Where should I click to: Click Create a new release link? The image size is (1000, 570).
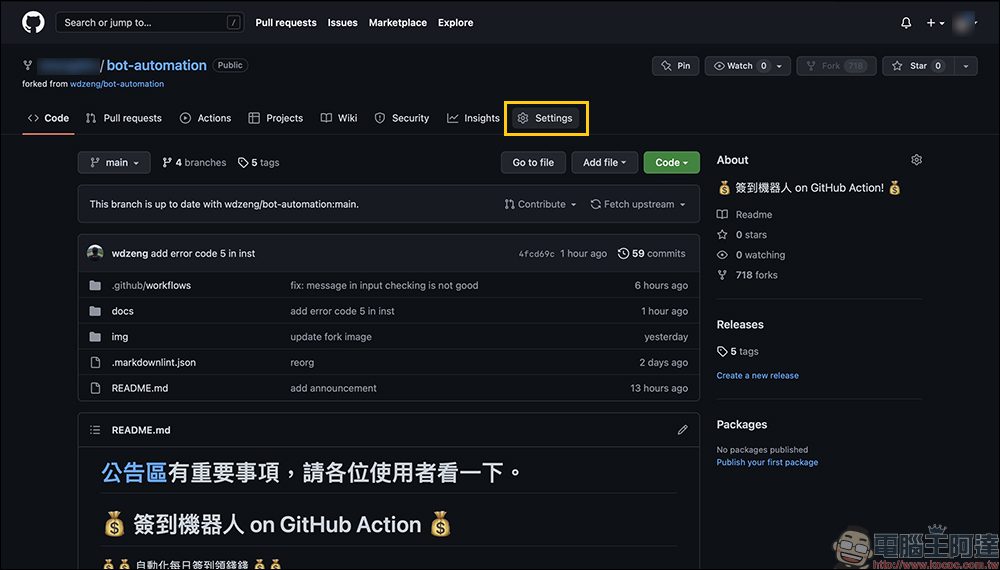pyautogui.click(x=757, y=376)
